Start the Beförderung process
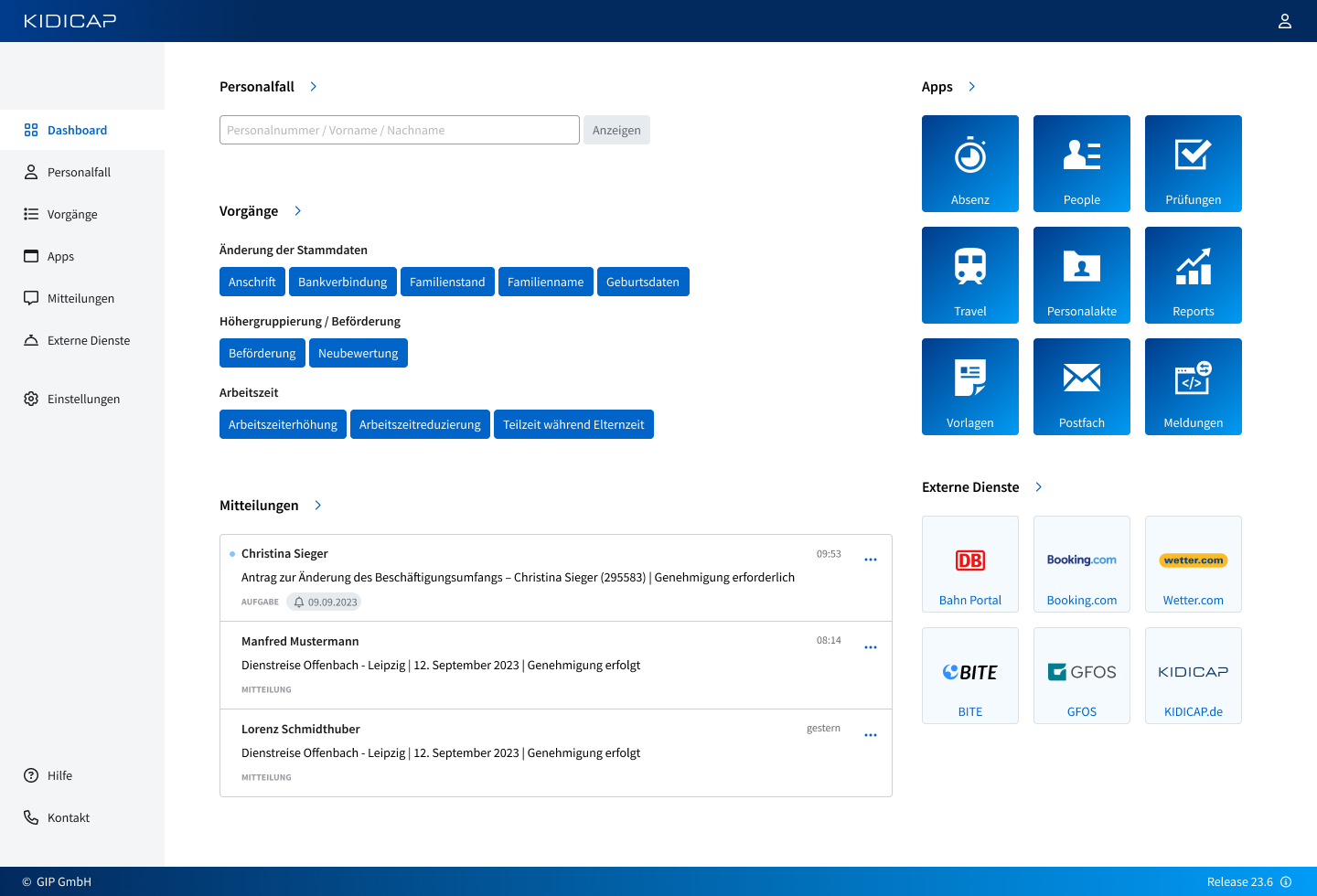The width and height of the screenshot is (1317, 896). coord(262,353)
